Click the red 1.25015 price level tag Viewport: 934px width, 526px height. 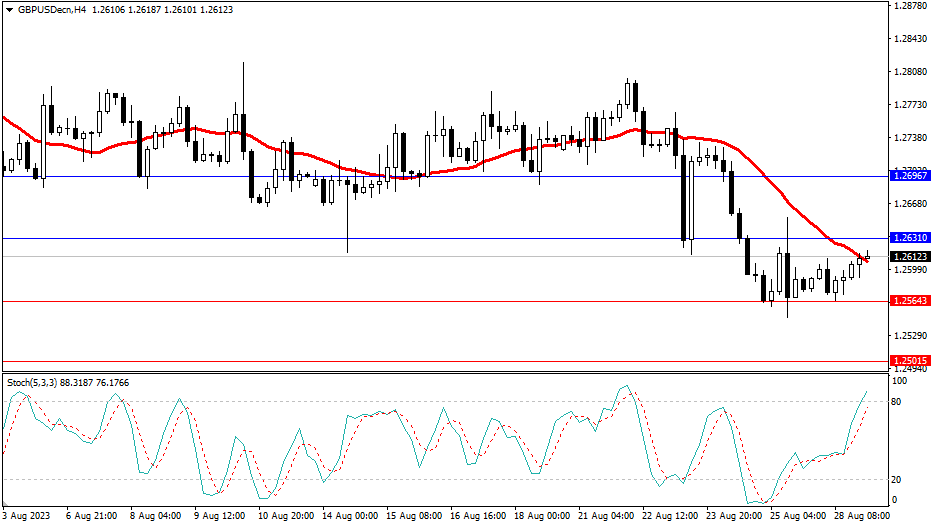click(911, 360)
